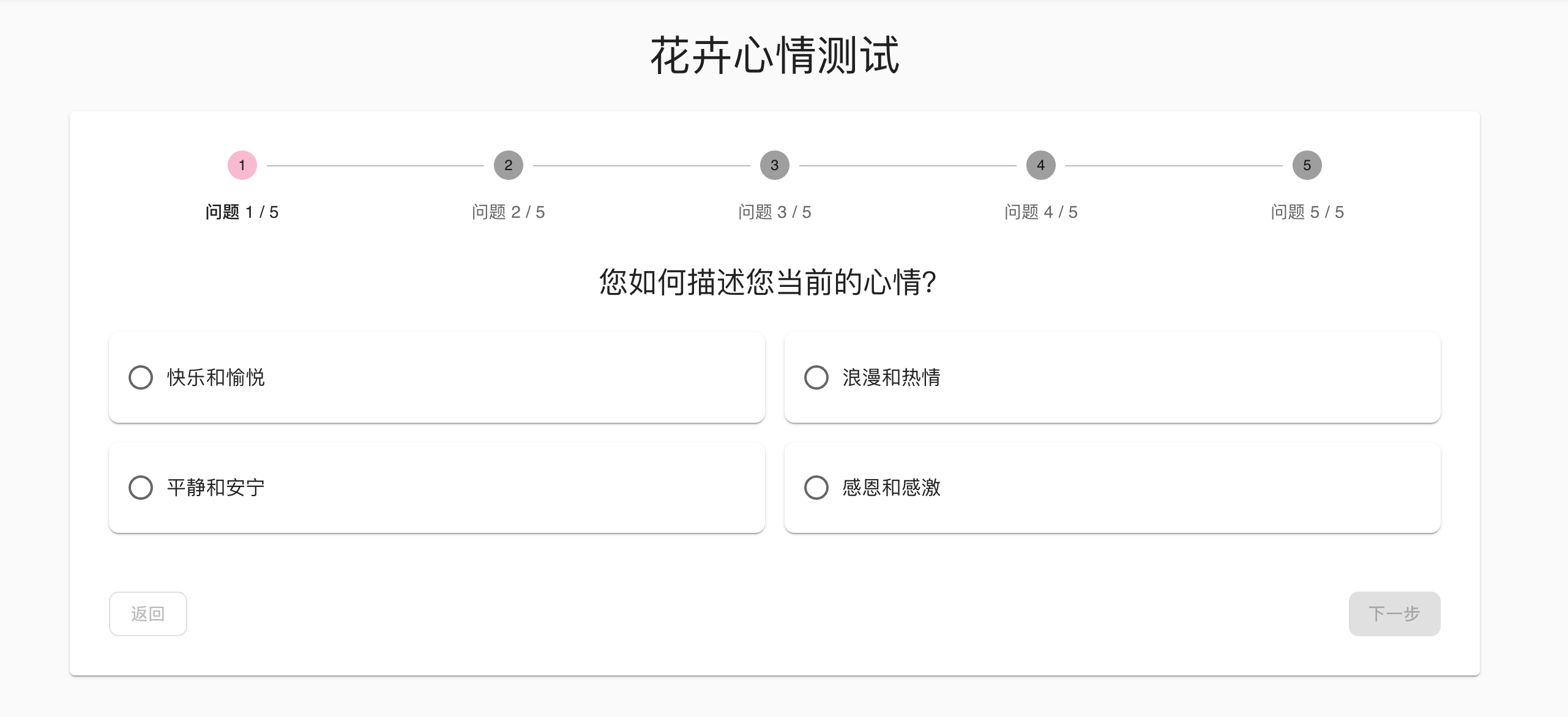Screen dimensions: 1568x717
Task: Go to the 问题 2 / 5 step label
Action: point(509,212)
